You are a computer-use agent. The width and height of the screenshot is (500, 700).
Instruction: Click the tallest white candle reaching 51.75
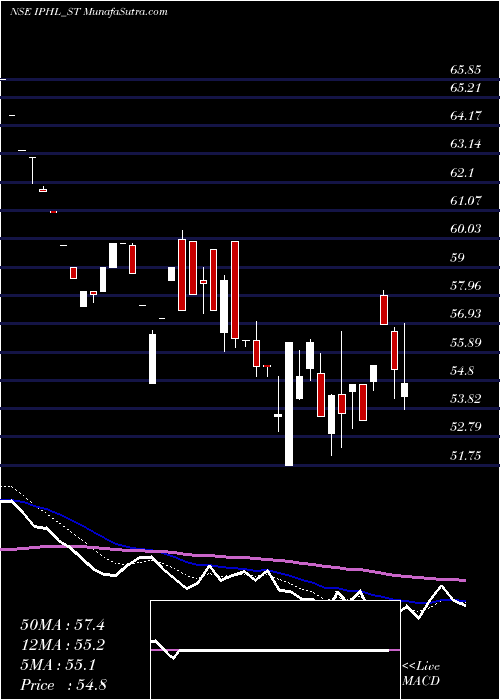289,404
